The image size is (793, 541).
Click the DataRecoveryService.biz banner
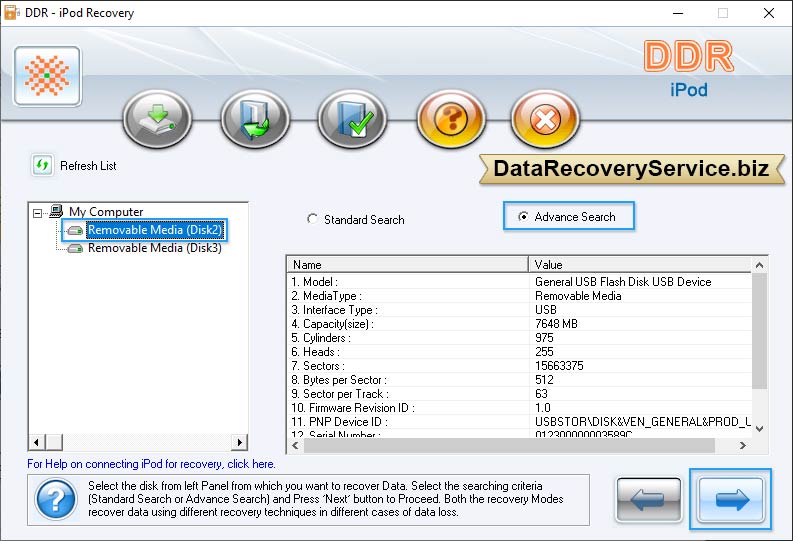coord(632,168)
